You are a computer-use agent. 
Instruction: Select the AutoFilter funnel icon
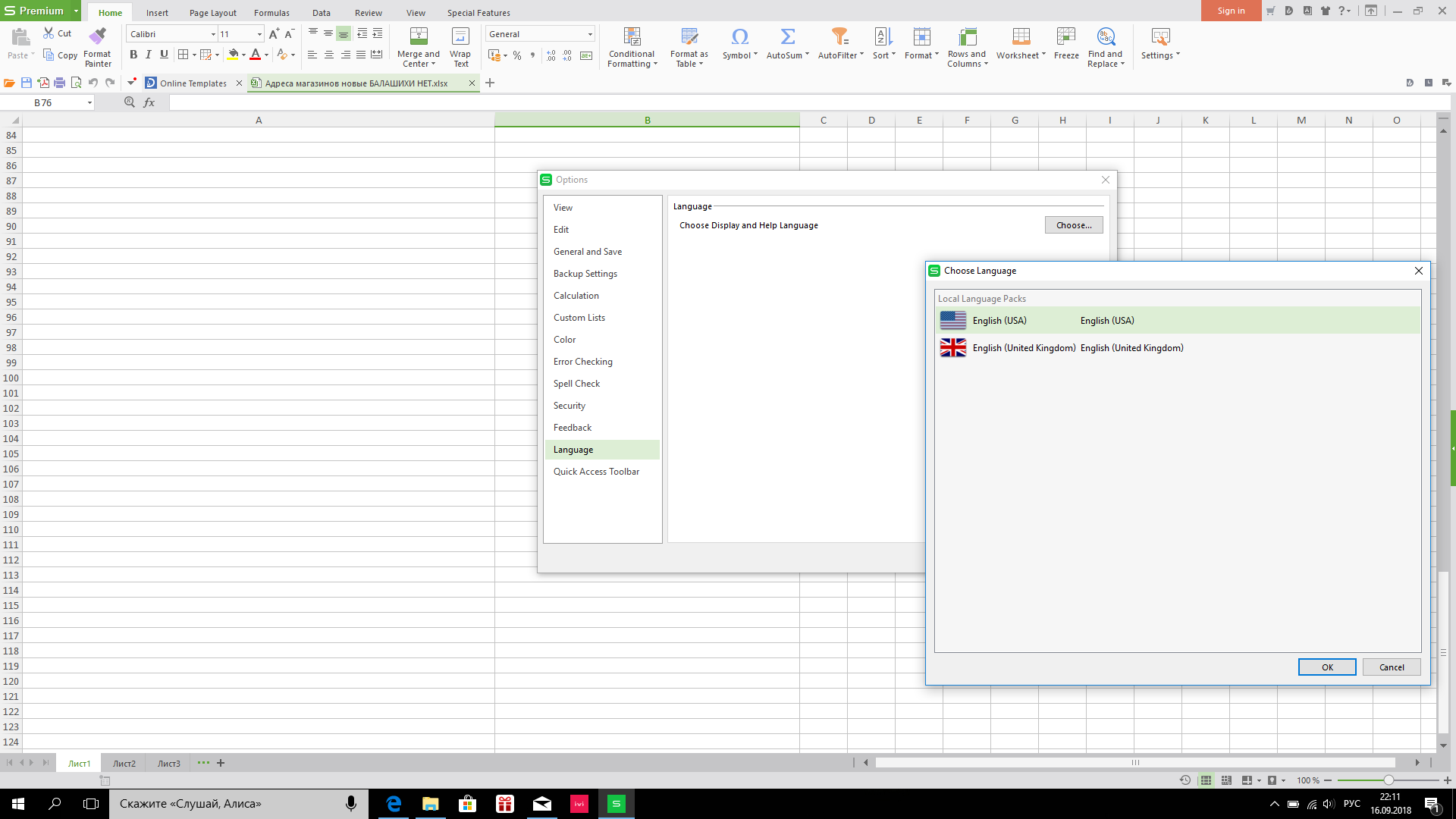coord(839,36)
